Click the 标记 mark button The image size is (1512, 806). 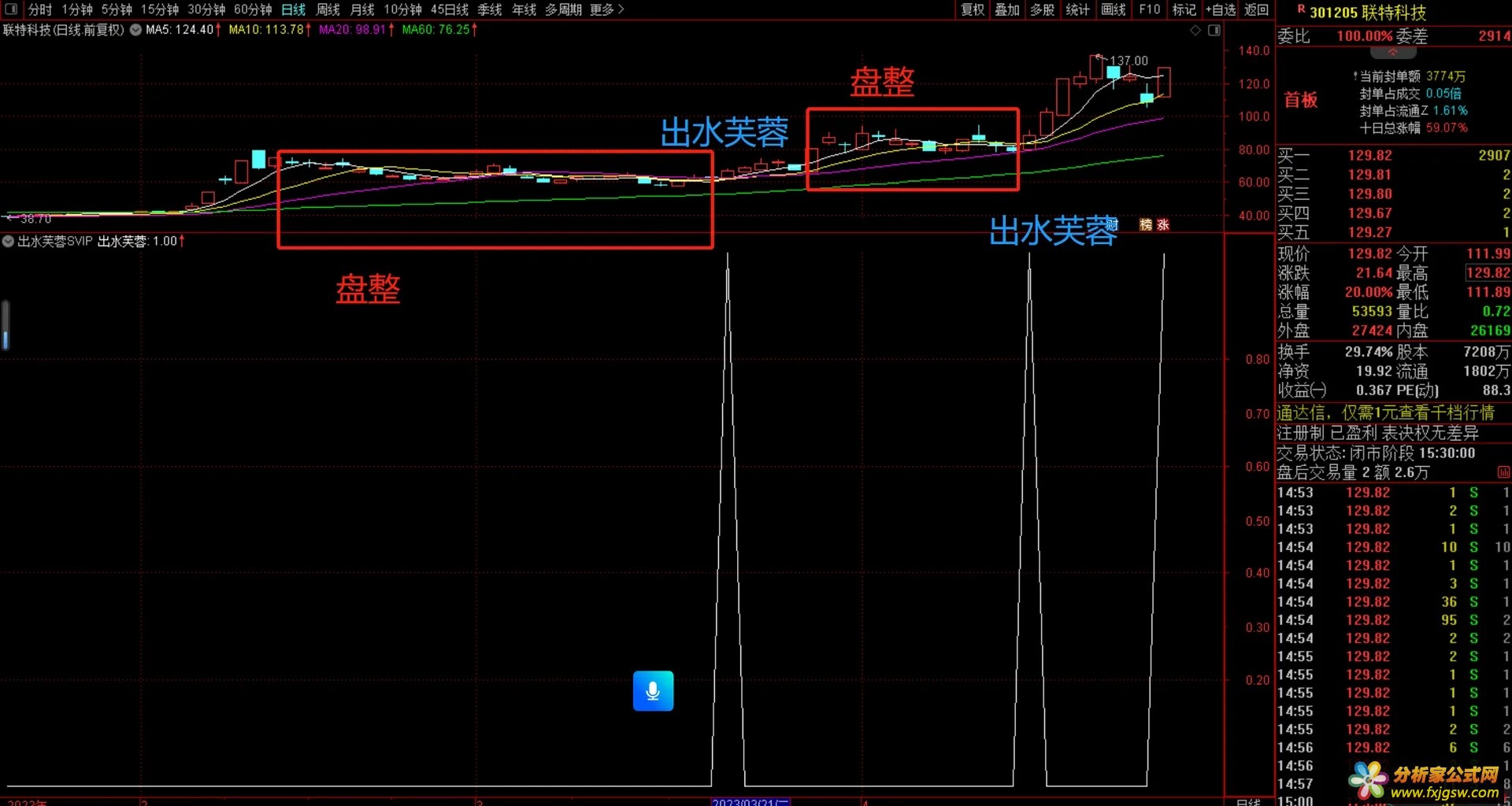1184,9
